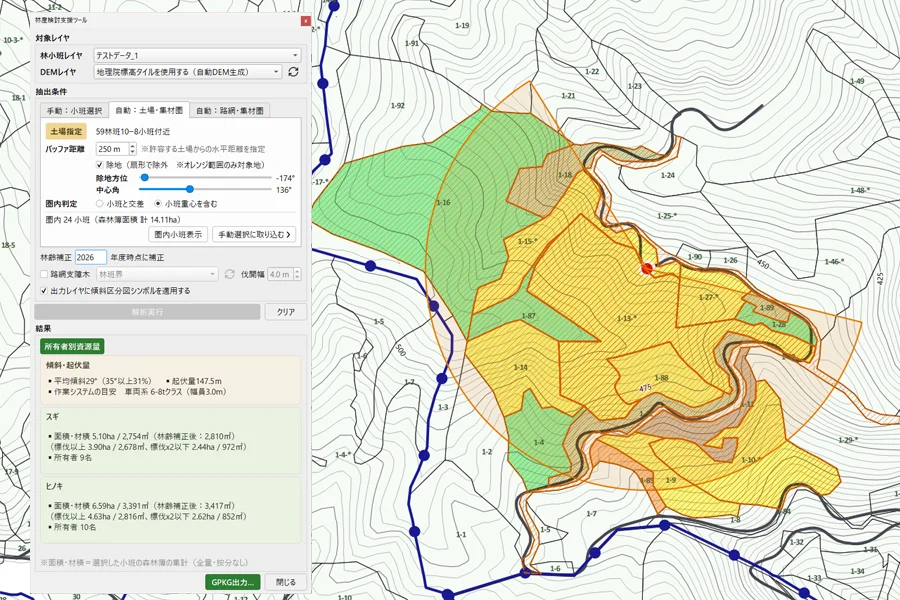Viewport: 900px width, 600px height.
Task: Click the バッファ距離 spinner arrows
Action: tap(133, 149)
